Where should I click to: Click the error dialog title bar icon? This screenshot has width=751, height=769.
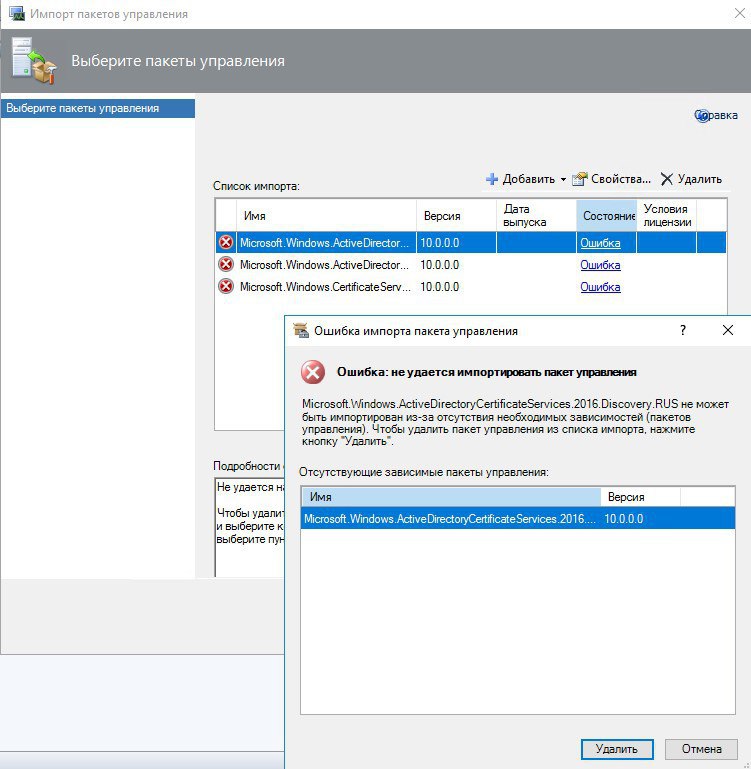301,331
